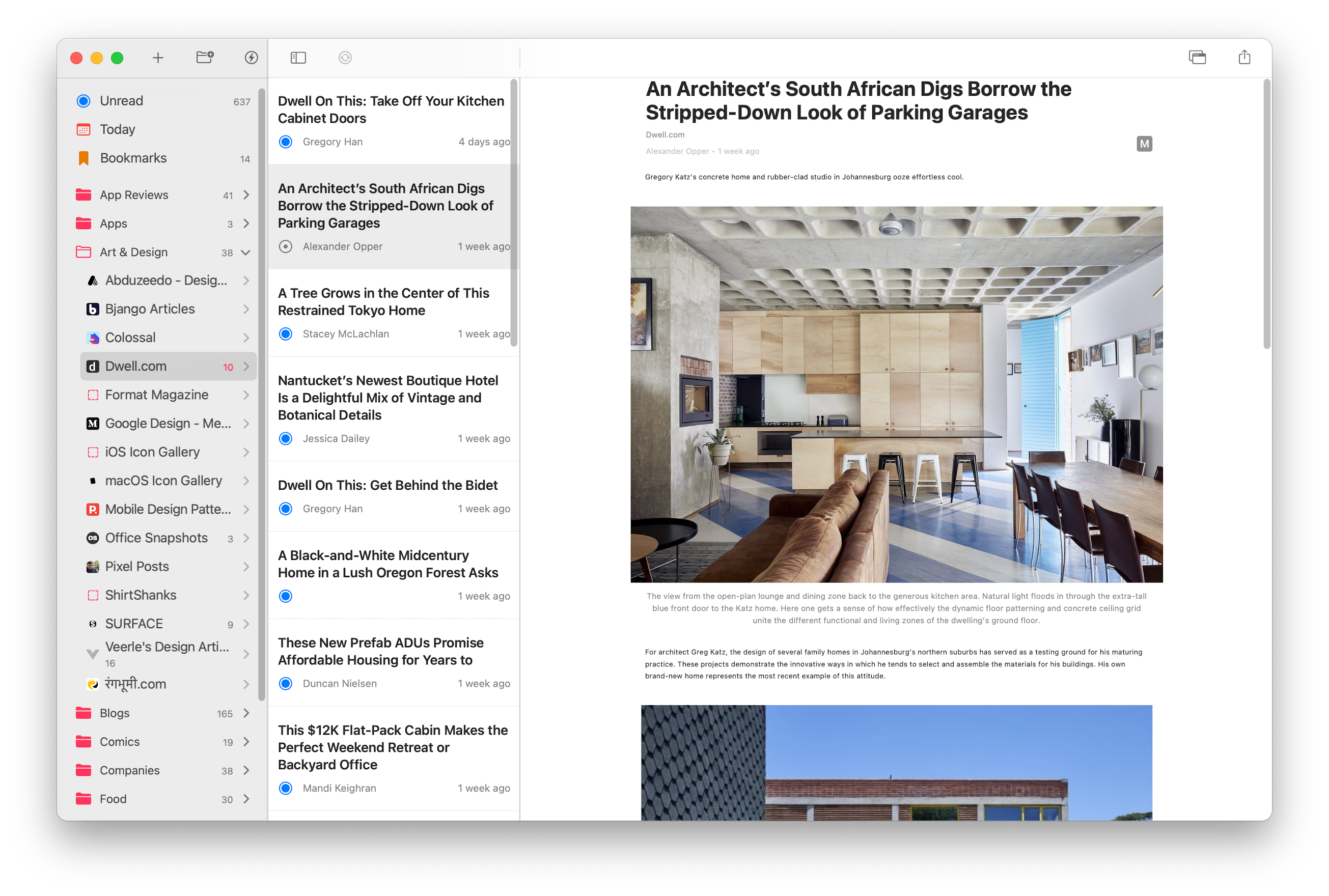Click the share icon in the toolbar
Viewport: 1329px width, 896px height.
[1244, 57]
